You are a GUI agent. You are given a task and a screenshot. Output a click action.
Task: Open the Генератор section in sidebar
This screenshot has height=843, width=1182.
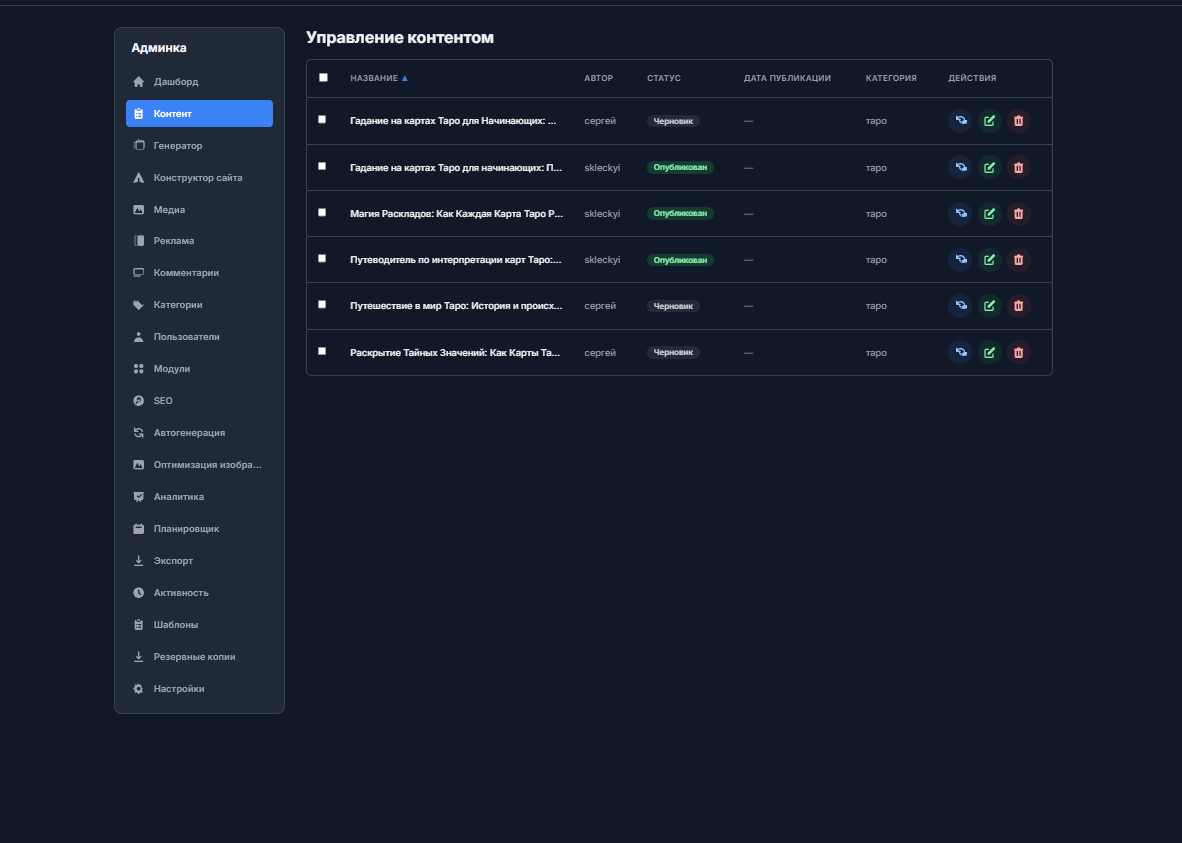[177, 146]
